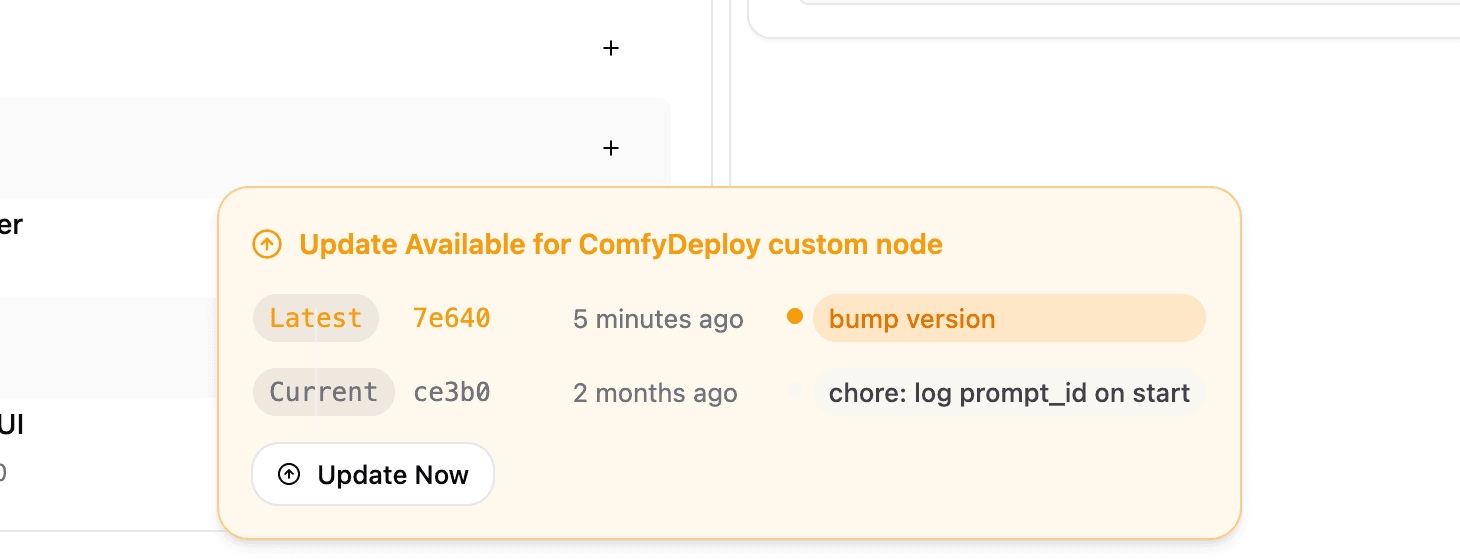Select the Latest badge
This screenshot has height=560, width=1460.
click(x=315, y=318)
